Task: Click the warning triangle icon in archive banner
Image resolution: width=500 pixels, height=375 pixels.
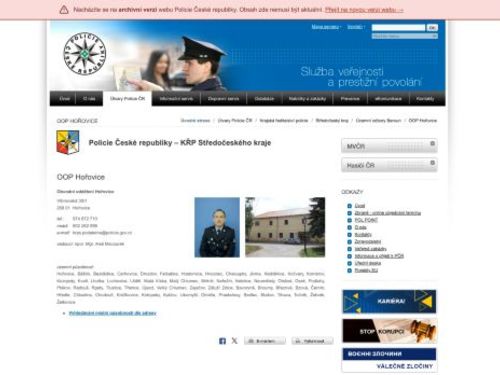Action: pyautogui.click(x=64, y=10)
